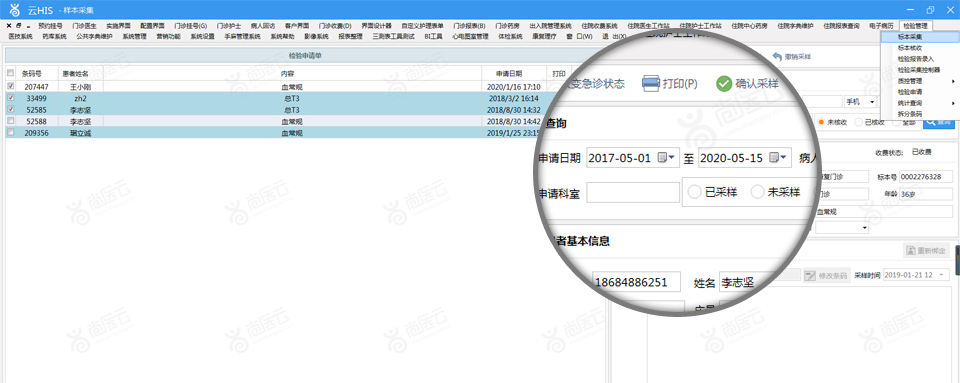Expand the 质控管理 submenu arrow

point(953,81)
